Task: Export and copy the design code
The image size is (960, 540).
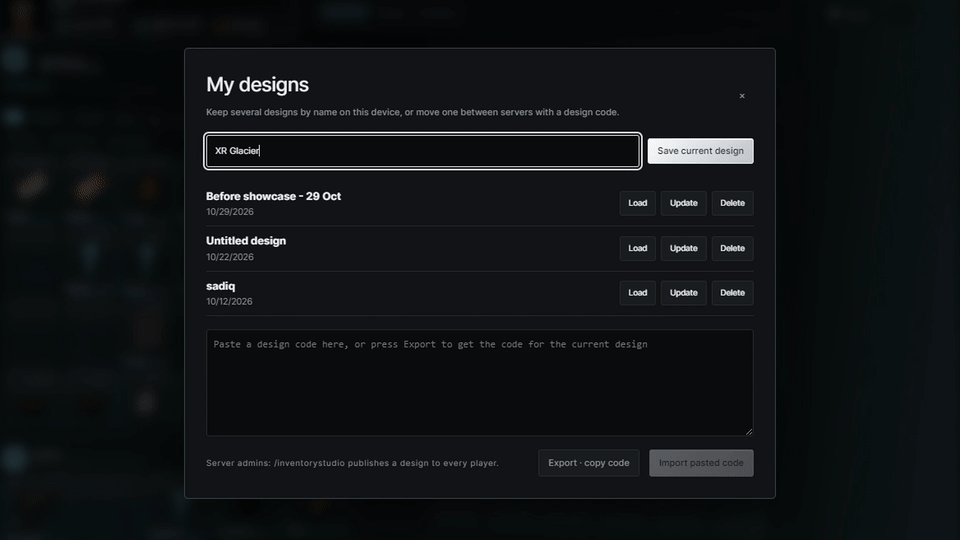Action: [x=588, y=463]
